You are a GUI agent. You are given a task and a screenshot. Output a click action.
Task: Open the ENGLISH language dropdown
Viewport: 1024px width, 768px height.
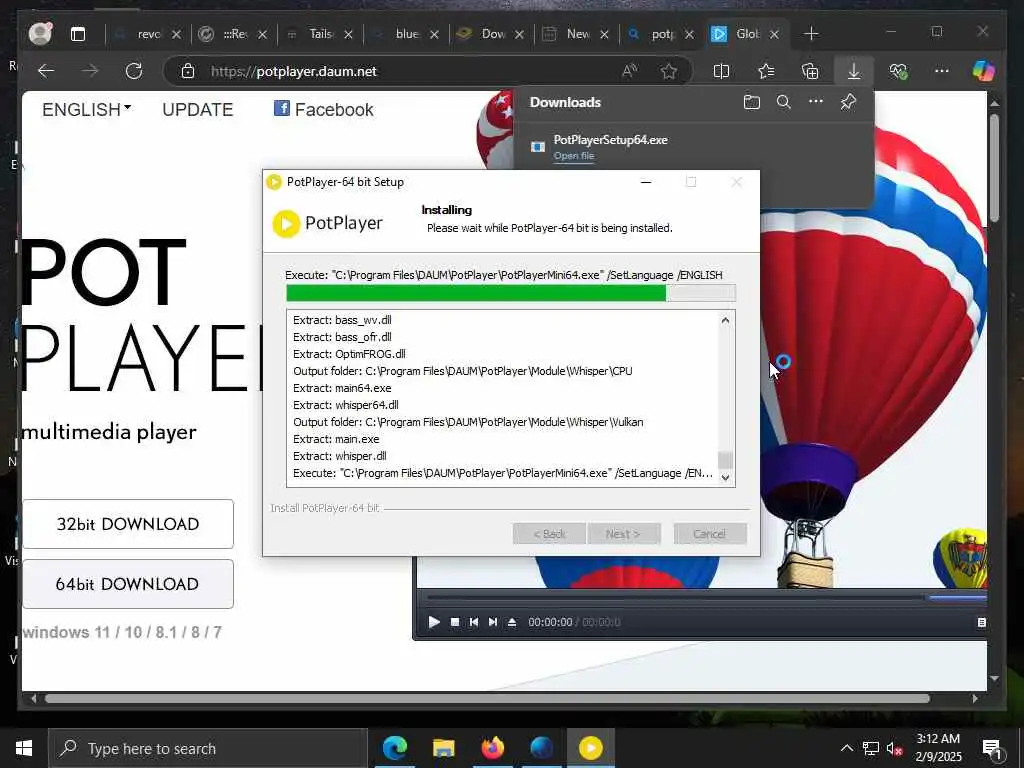point(86,109)
